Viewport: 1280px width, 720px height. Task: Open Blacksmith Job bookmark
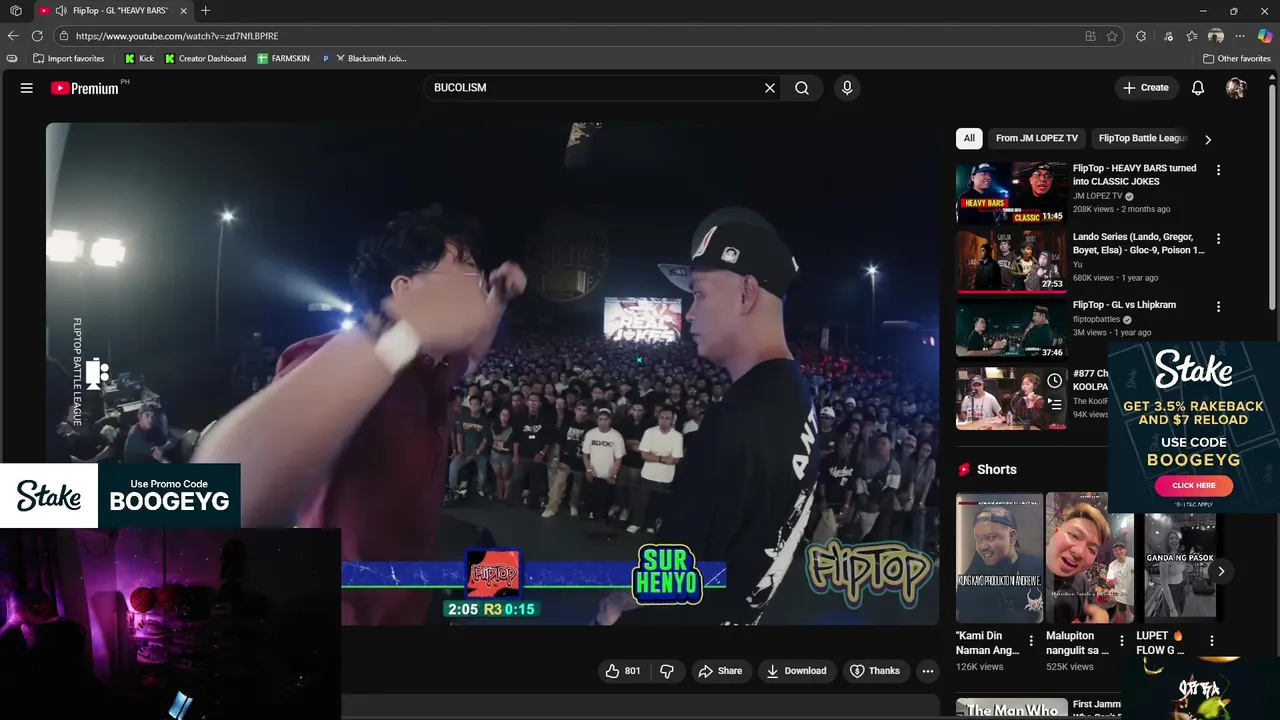pos(364,59)
